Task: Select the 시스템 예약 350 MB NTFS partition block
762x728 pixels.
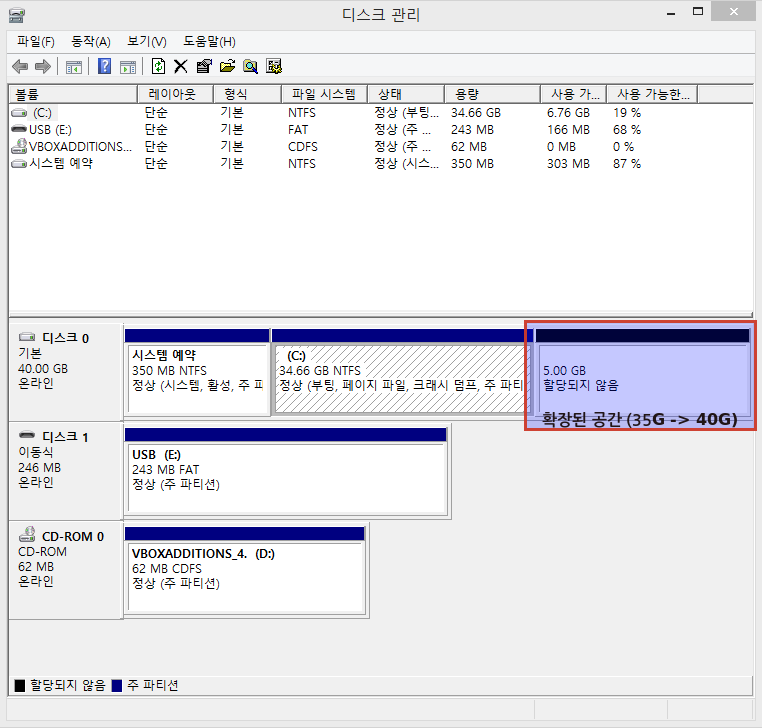Action: (x=197, y=372)
